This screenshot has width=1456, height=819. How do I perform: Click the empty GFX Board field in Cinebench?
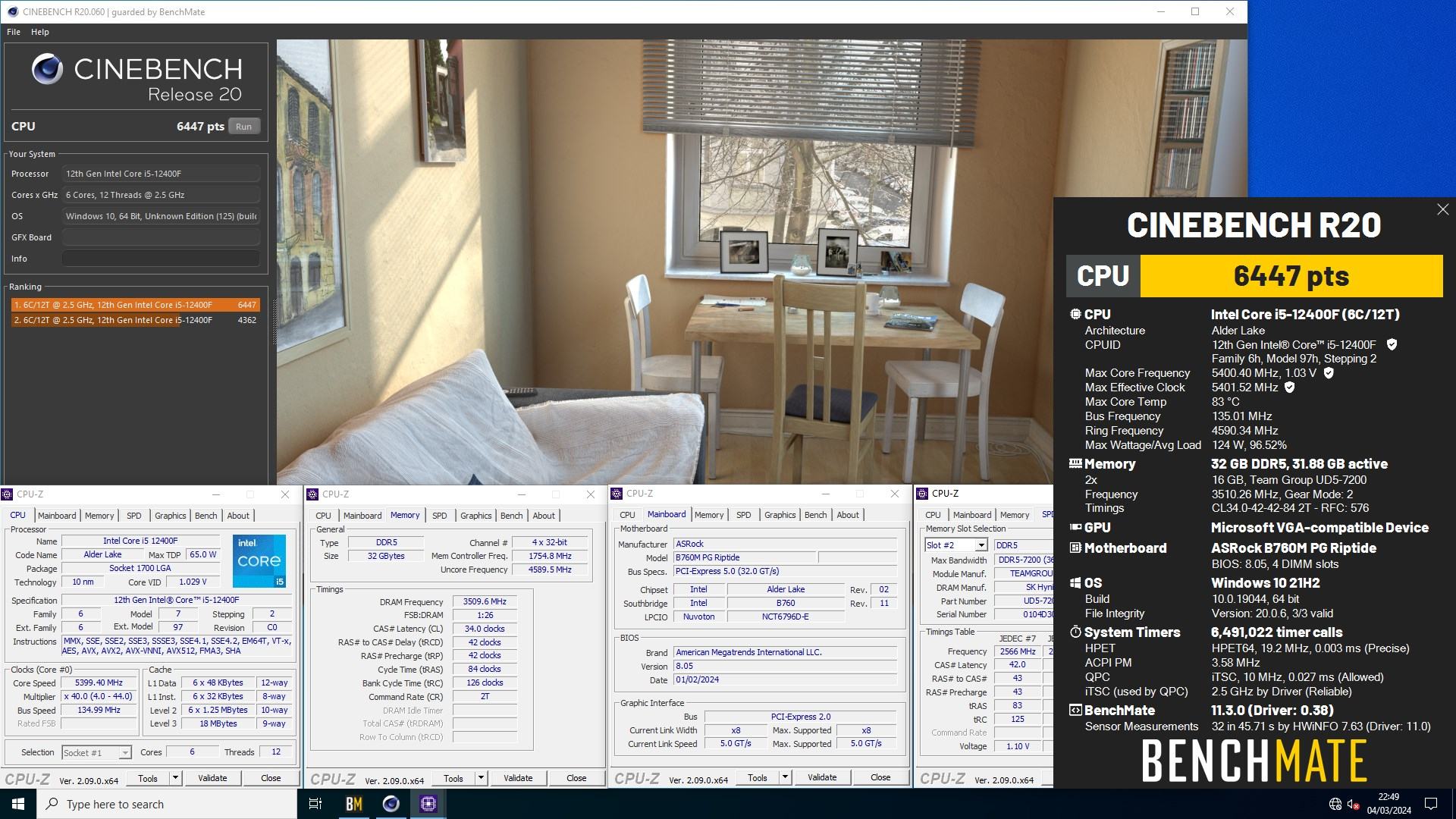pyautogui.click(x=161, y=237)
